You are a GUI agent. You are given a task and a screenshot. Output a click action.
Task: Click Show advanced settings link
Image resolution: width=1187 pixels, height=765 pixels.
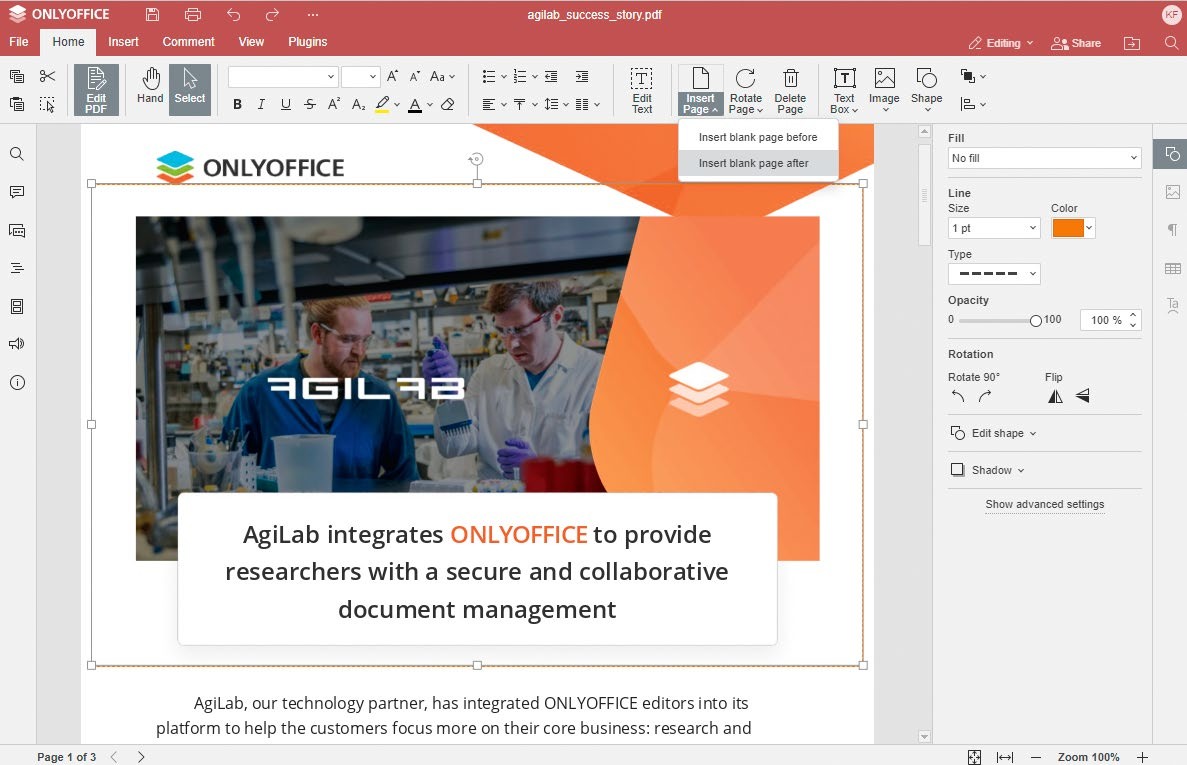click(1045, 504)
